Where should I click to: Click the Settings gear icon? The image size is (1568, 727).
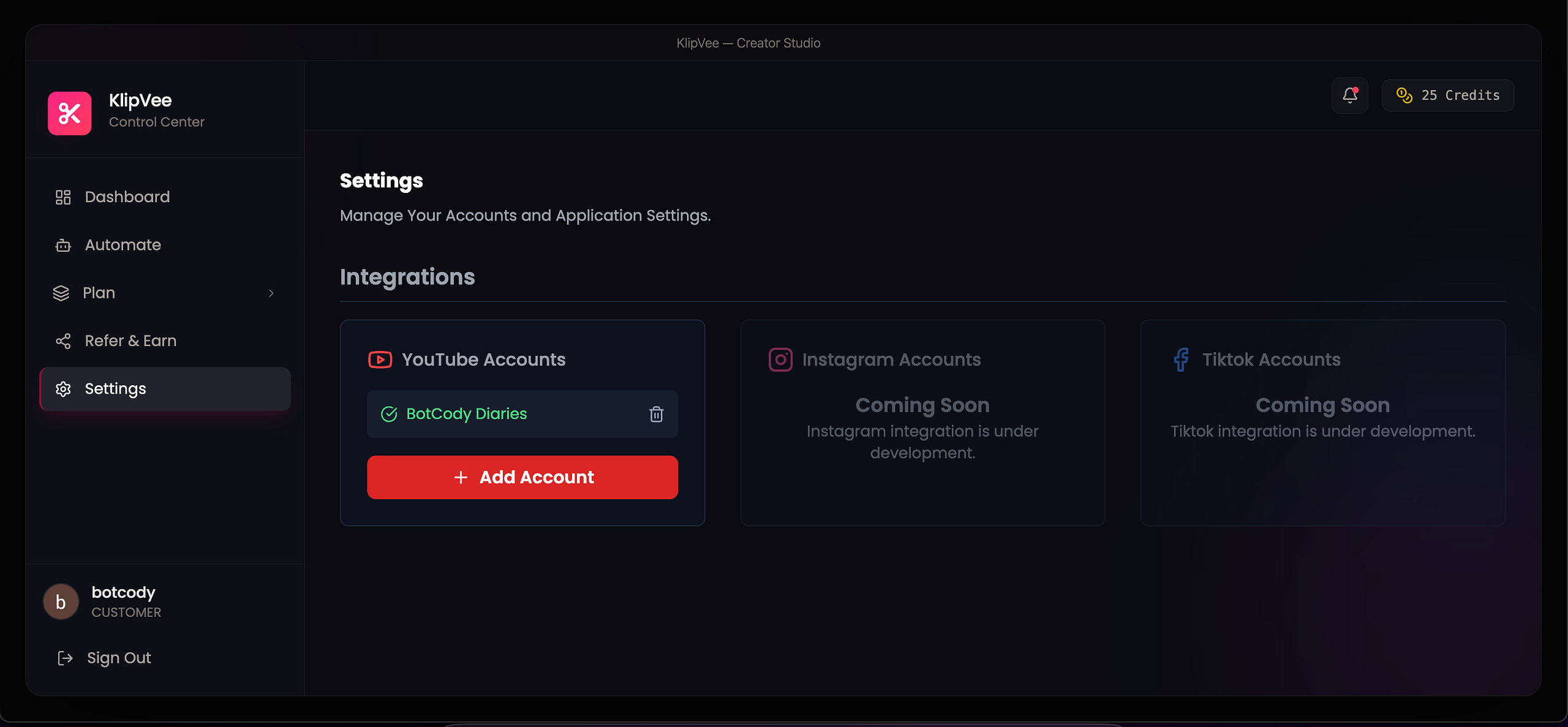63,389
